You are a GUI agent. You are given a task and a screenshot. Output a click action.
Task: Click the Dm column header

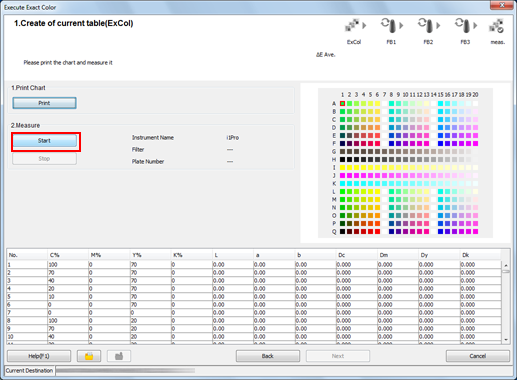click(398, 255)
